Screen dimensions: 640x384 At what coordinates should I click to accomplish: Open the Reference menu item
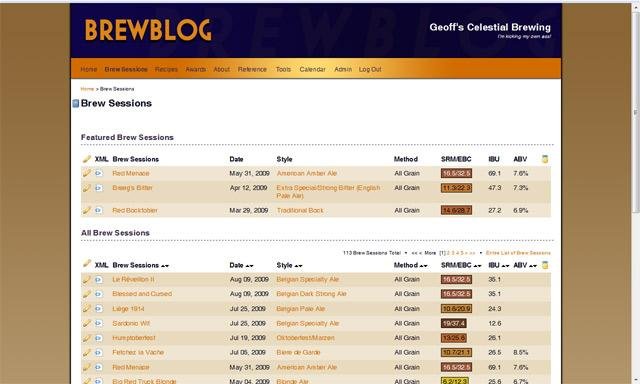[x=252, y=69]
